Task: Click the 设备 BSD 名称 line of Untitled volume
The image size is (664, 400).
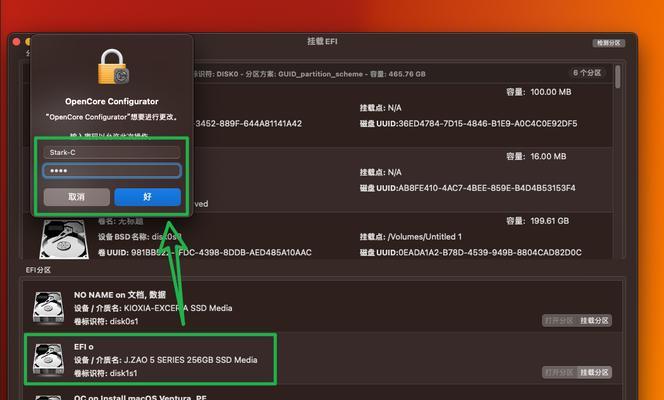Action: (140, 237)
